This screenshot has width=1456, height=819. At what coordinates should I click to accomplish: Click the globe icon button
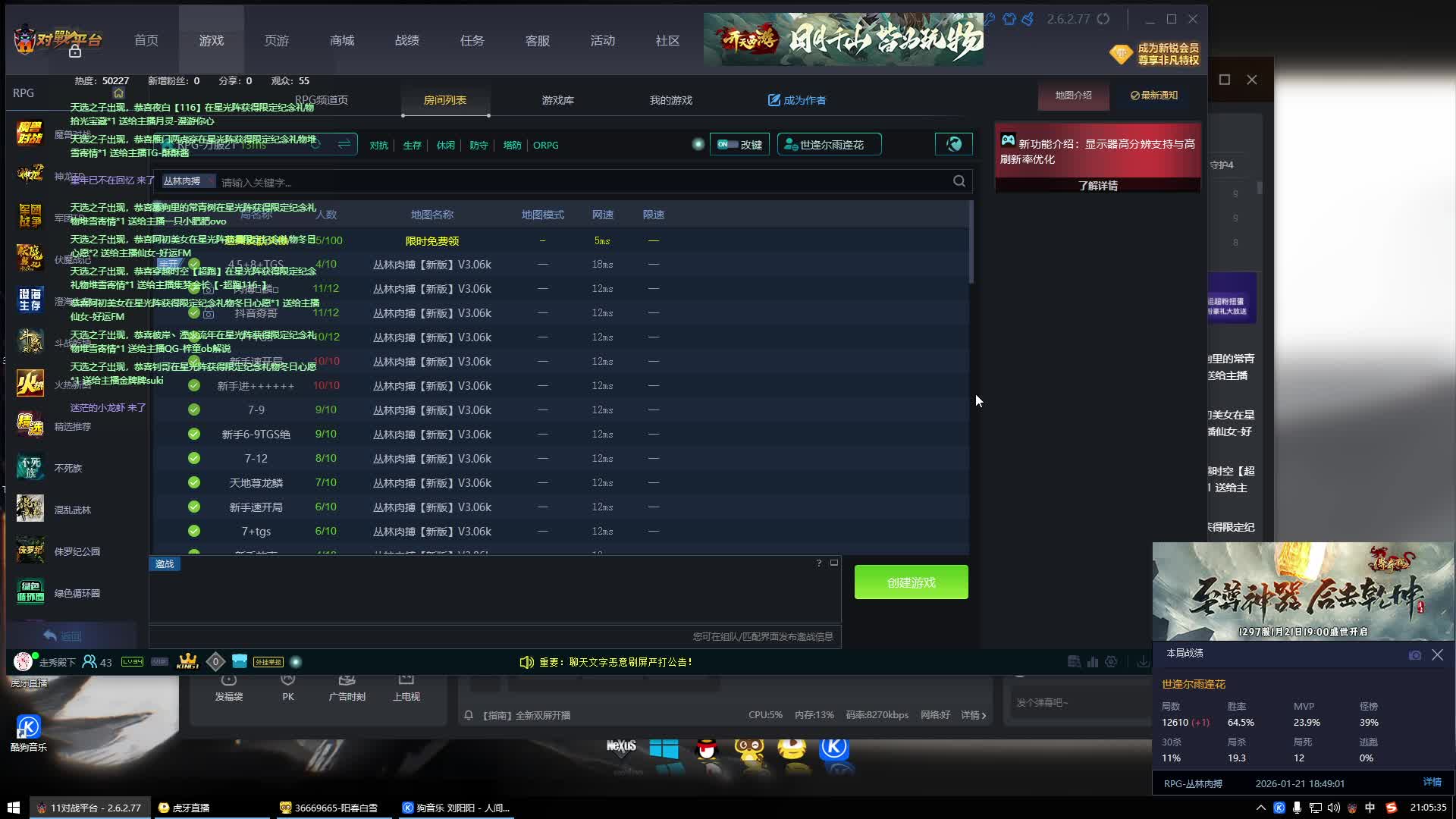[954, 144]
